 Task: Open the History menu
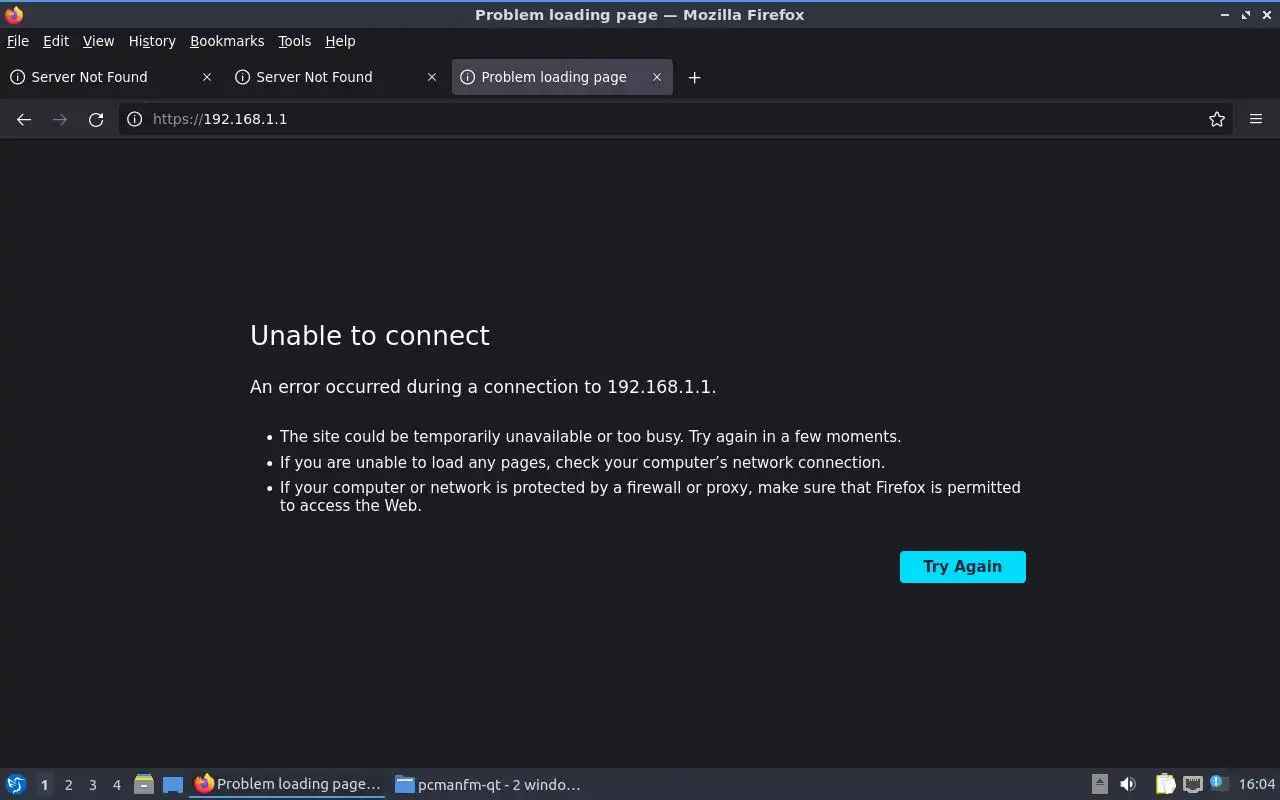coord(152,41)
